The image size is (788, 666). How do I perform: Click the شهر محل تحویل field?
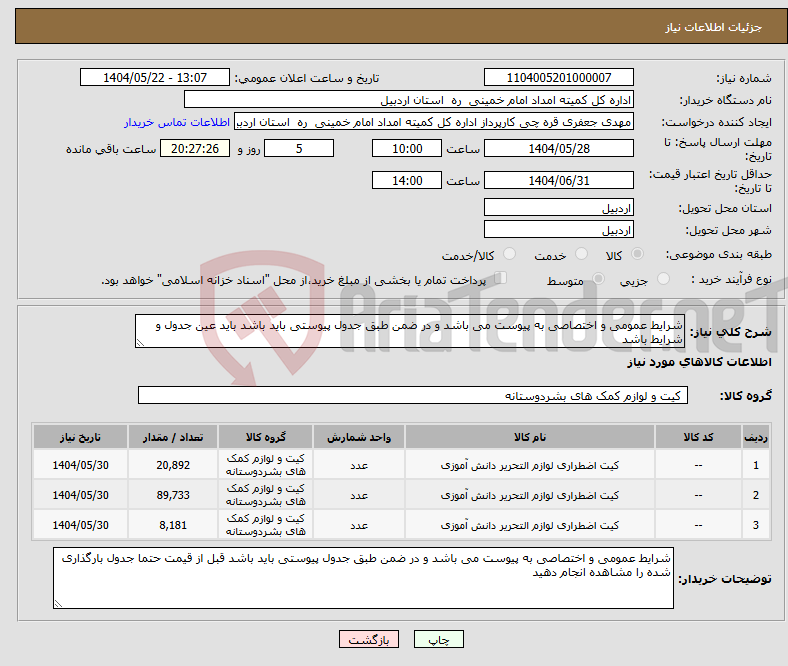pyautogui.click(x=558, y=230)
